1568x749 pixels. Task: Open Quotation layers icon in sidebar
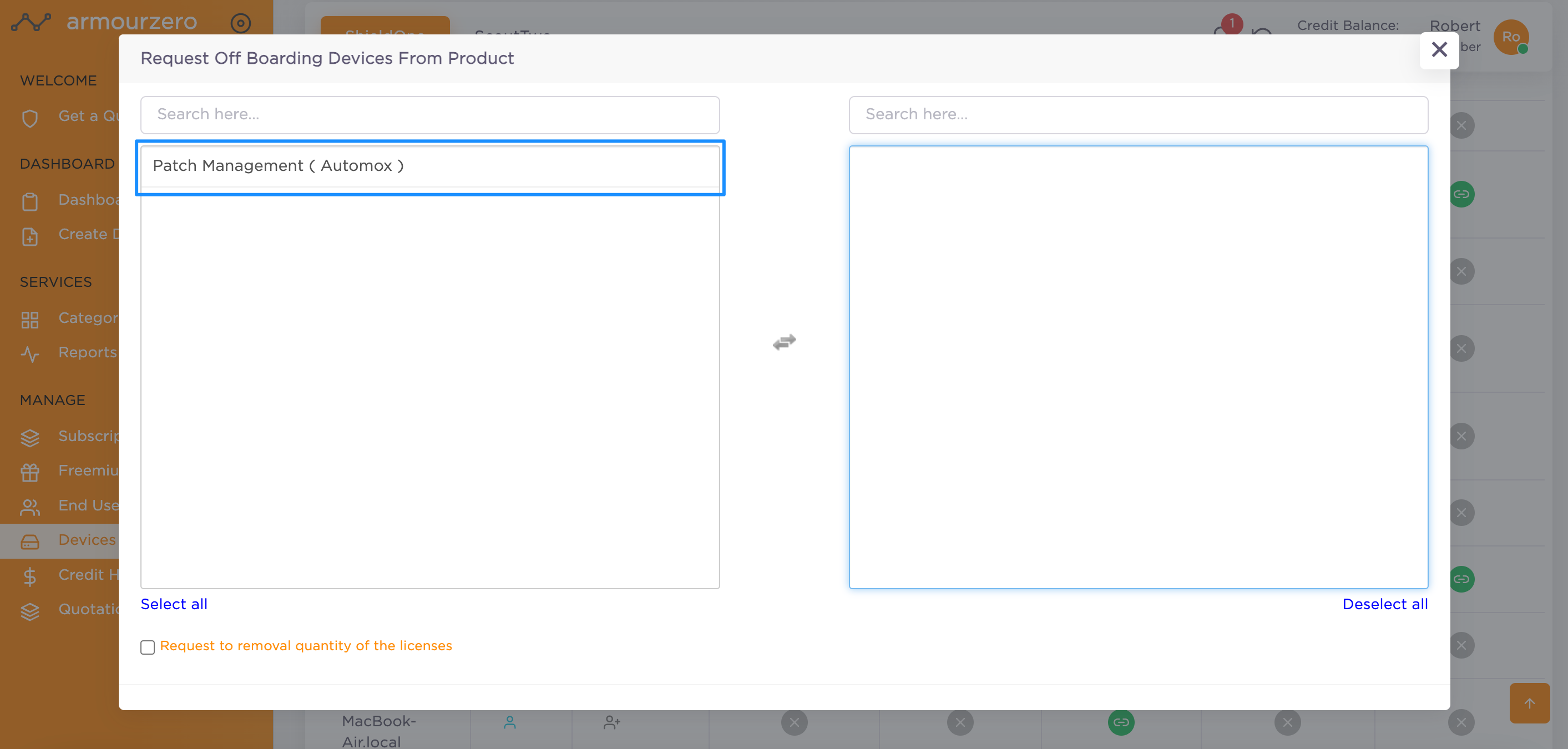click(x=29, y=610)
